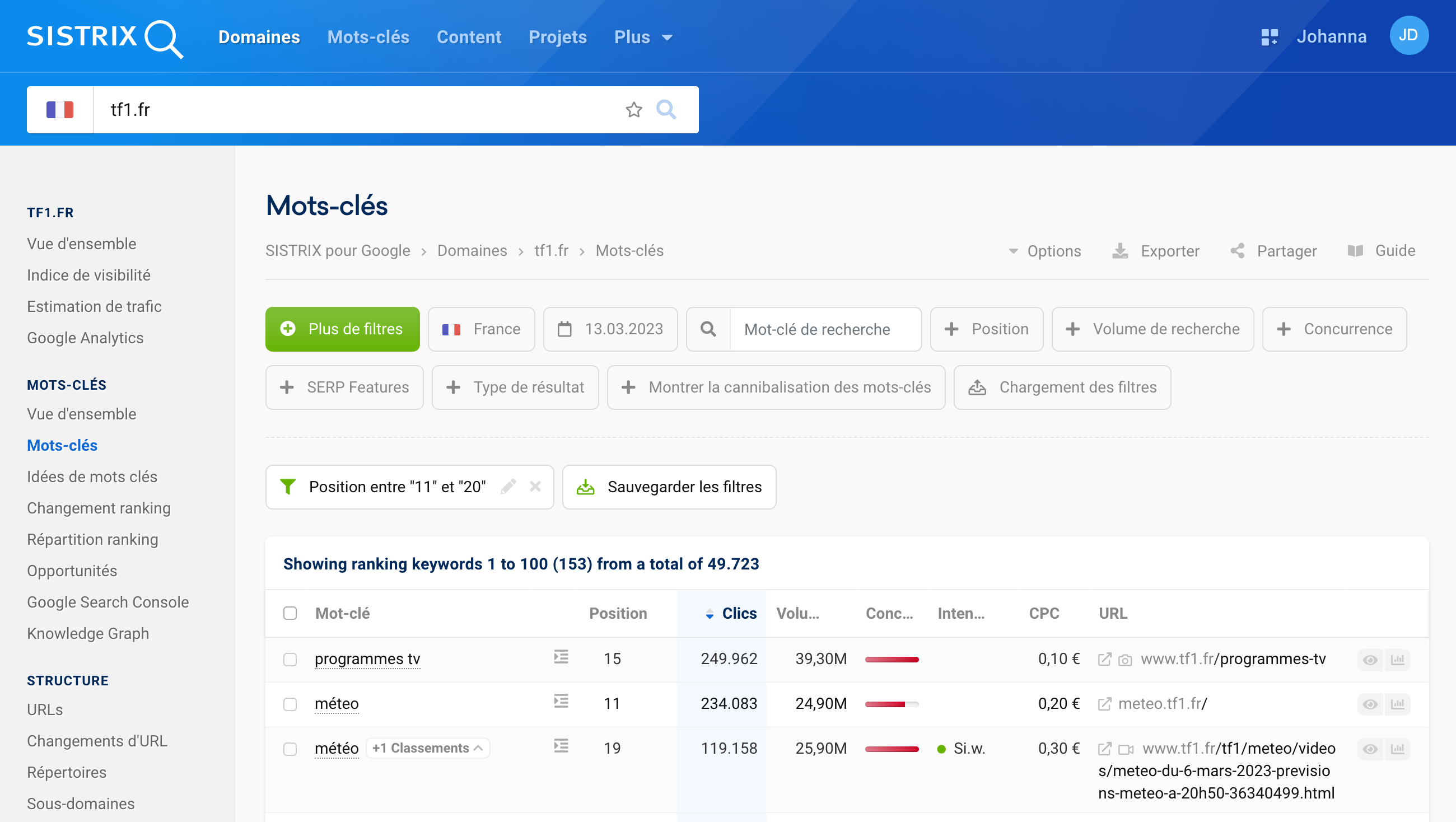
Task: Toggle the eye icon for météo position 19
Action: [1370, 749]
